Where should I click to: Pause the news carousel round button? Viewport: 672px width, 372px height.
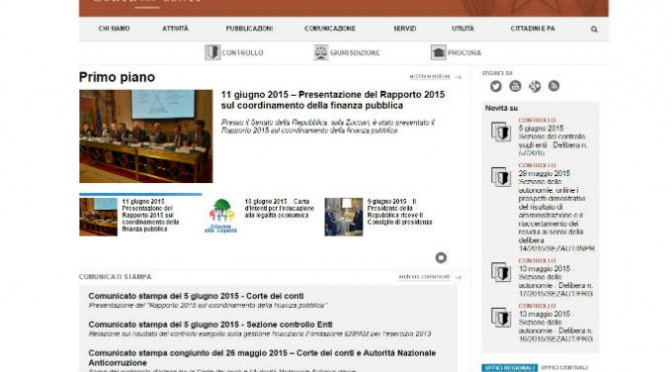click(x=441, y=258)
